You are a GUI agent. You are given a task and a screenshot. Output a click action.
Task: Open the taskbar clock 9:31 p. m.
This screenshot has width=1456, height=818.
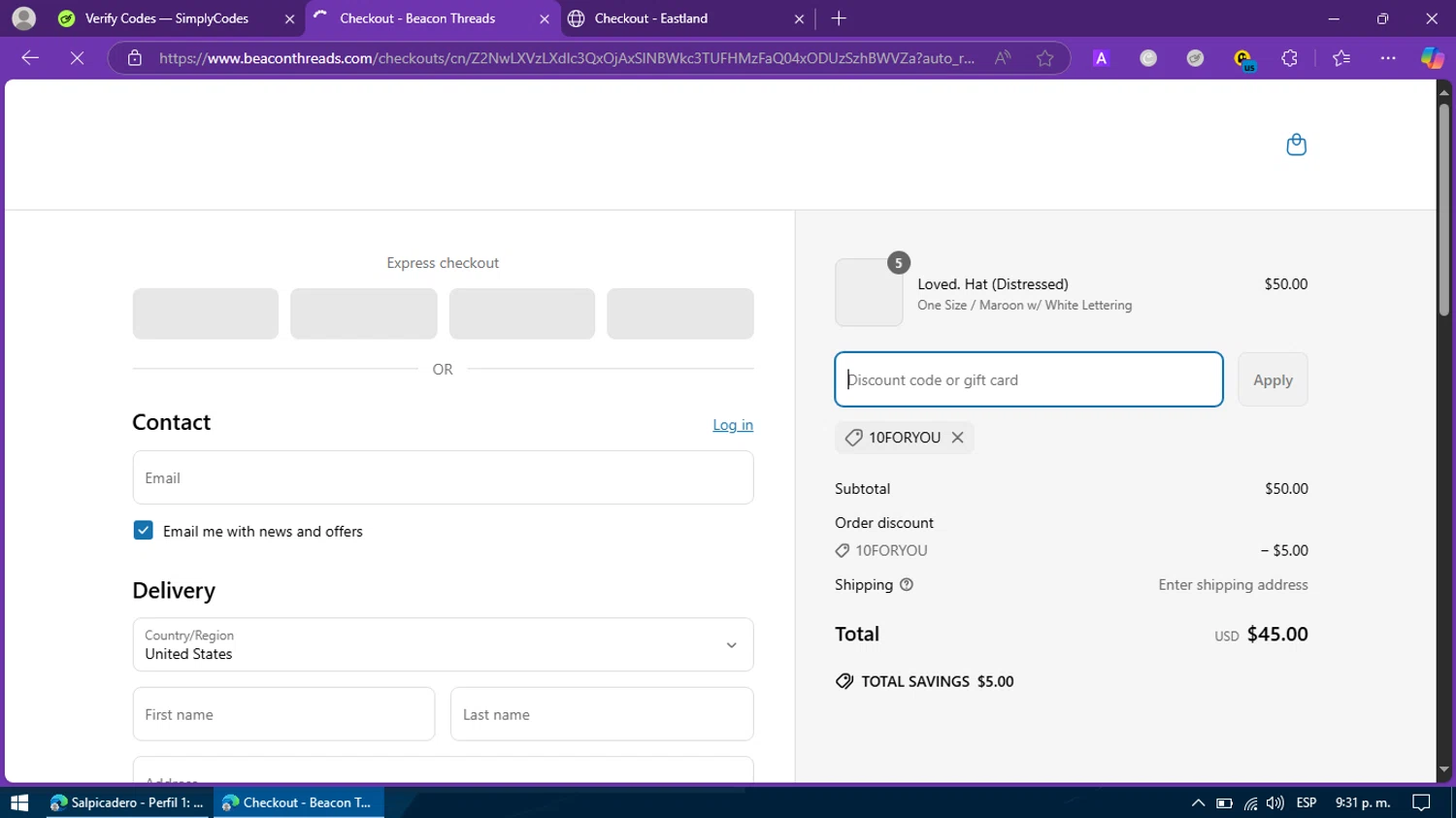1363,802
